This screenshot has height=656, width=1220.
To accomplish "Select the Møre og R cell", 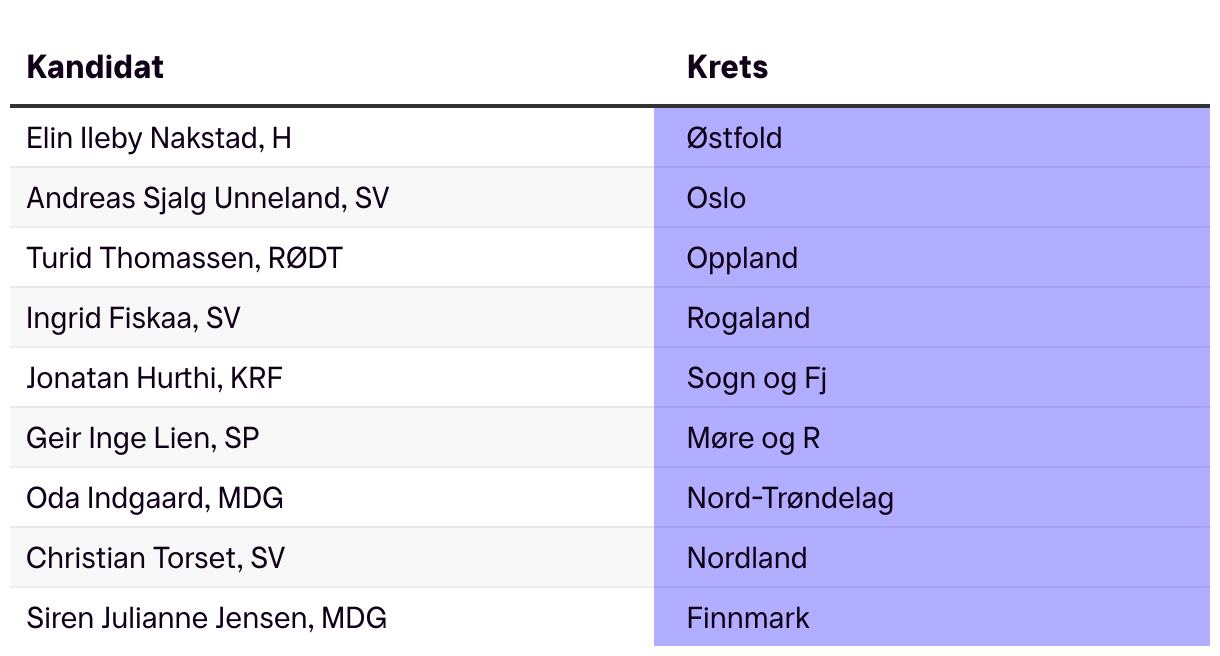I will [753, 438].
